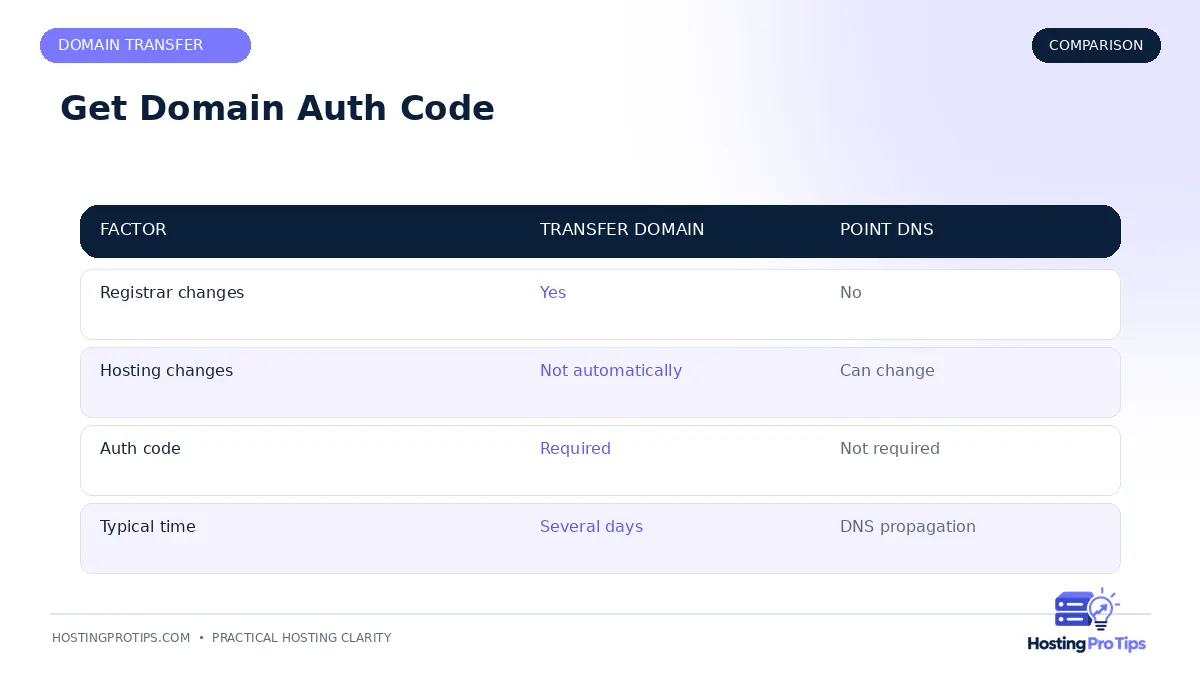Click the "Several days" cell
The image size is (1200, 675).
pyautogui.click(x=591, y=527)
